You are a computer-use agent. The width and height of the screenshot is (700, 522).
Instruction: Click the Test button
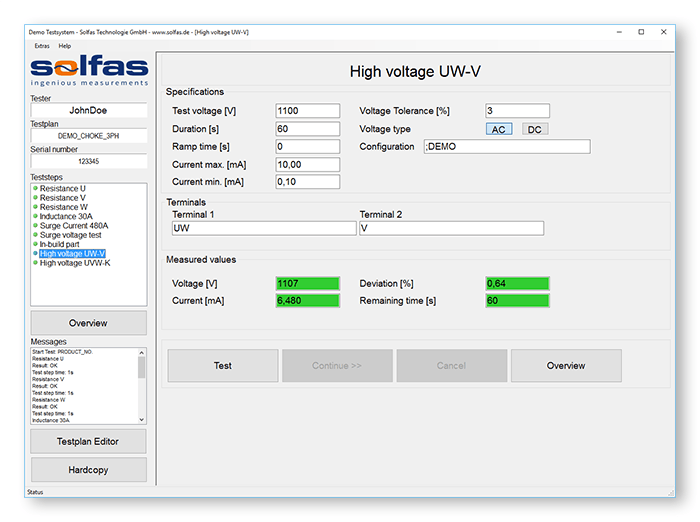[x=223, y=366]
